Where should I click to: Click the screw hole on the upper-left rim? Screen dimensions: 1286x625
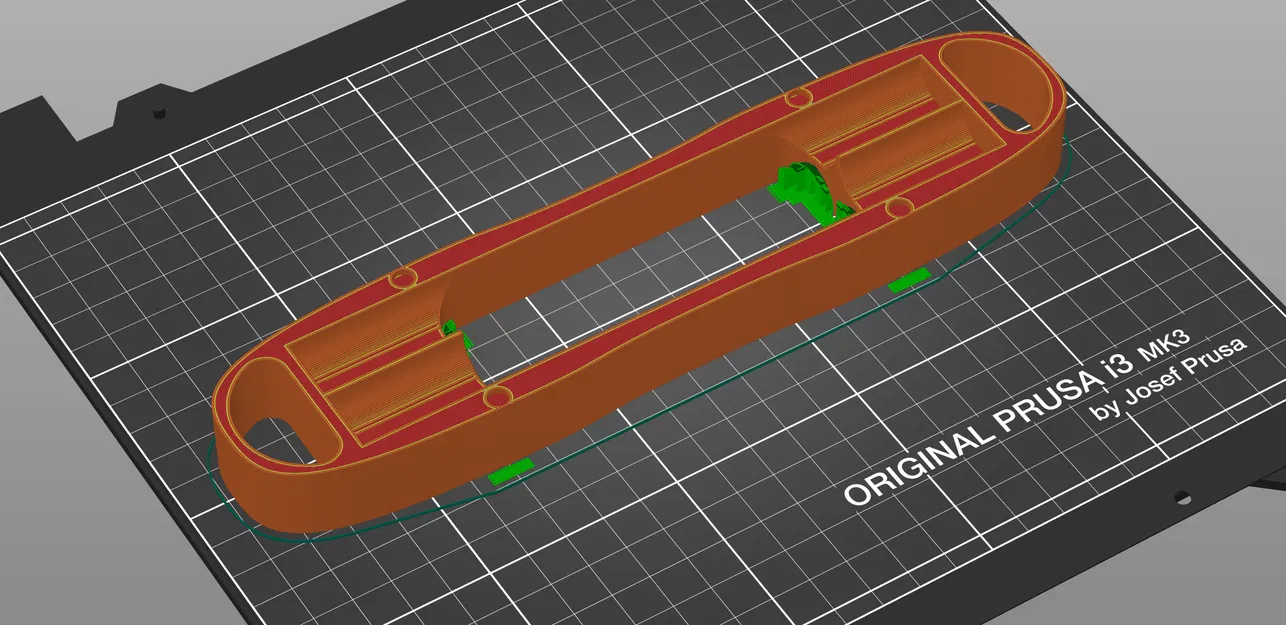click(404, 278)
